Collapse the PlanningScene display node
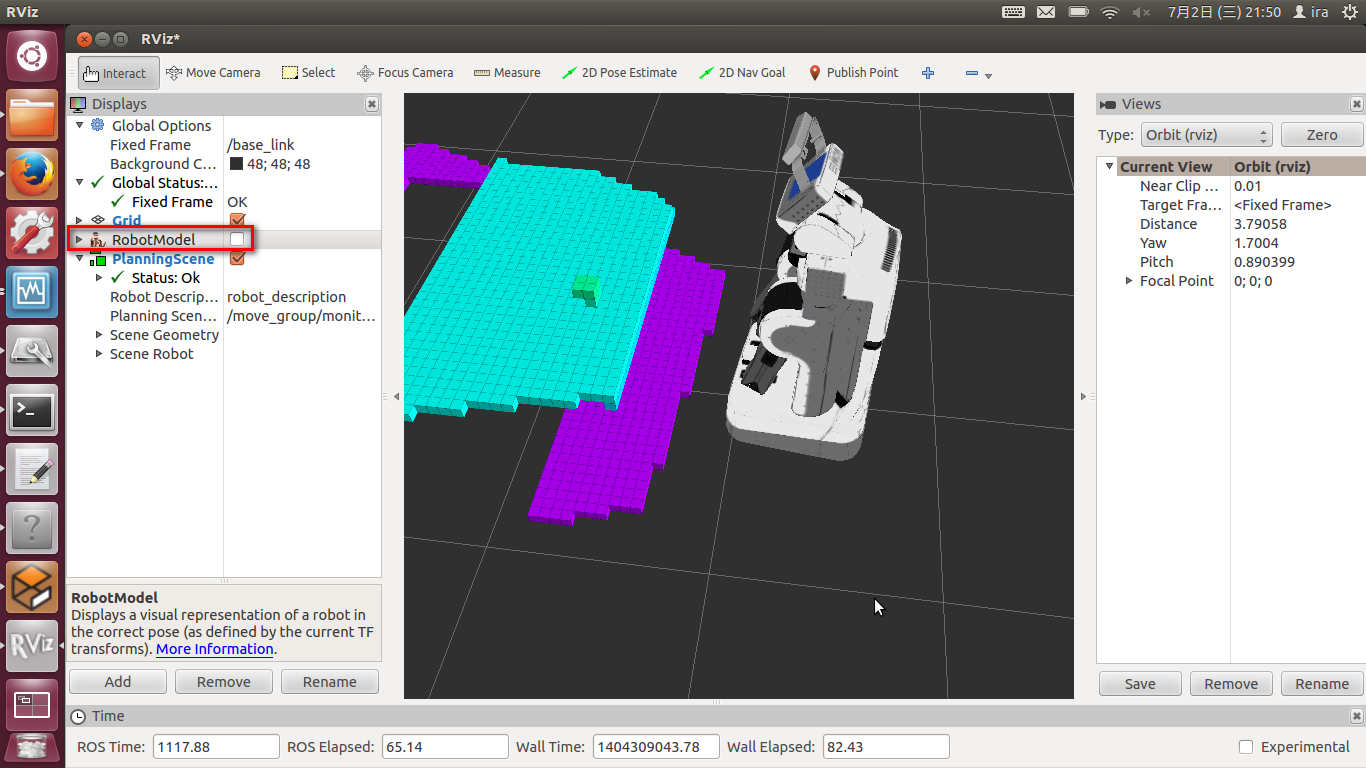 [x=80, y=258]
